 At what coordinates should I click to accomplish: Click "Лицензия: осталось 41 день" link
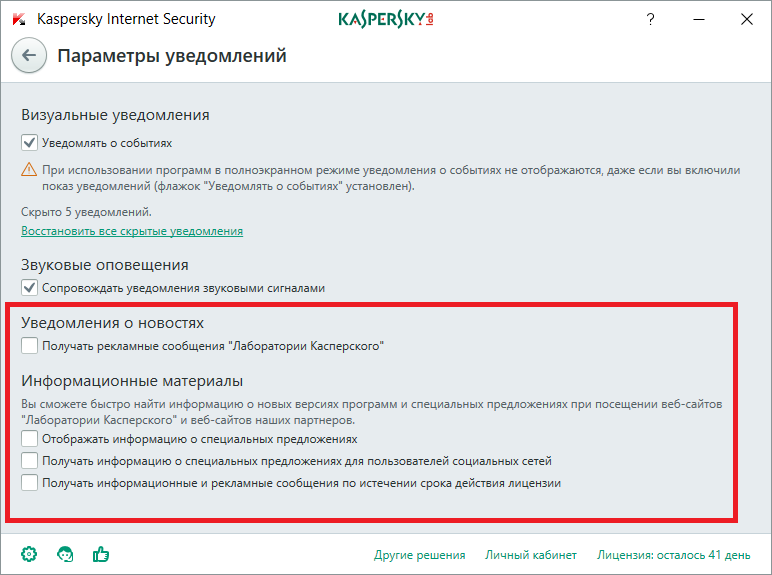[x=674, y=555]
